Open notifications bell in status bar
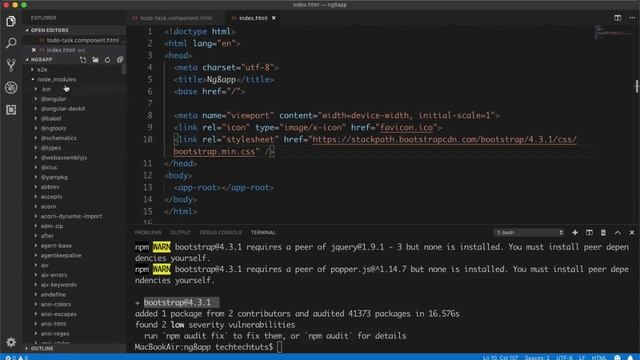 click(x=631, y=358)
